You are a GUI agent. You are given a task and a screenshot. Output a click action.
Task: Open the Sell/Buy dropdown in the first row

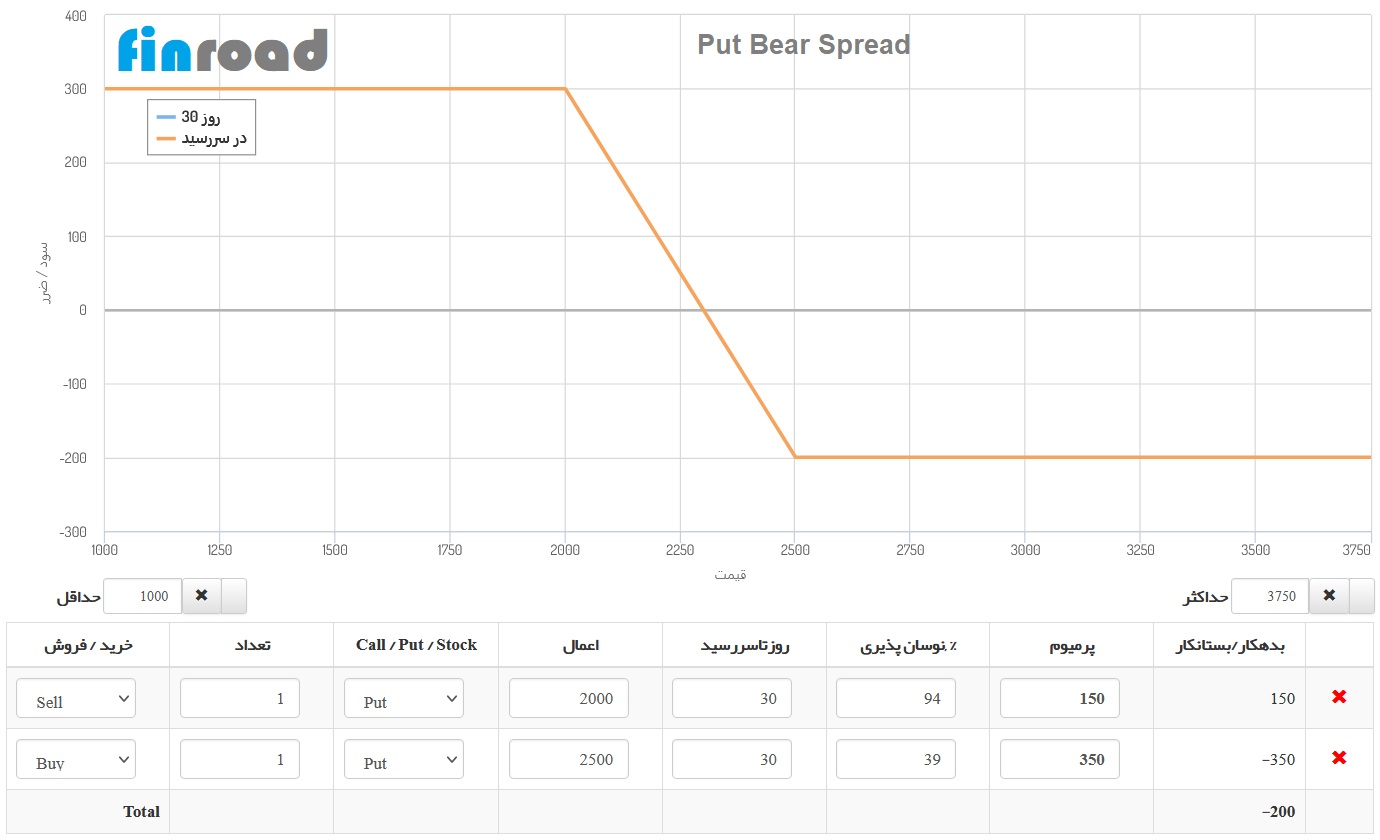coord(75,698)
